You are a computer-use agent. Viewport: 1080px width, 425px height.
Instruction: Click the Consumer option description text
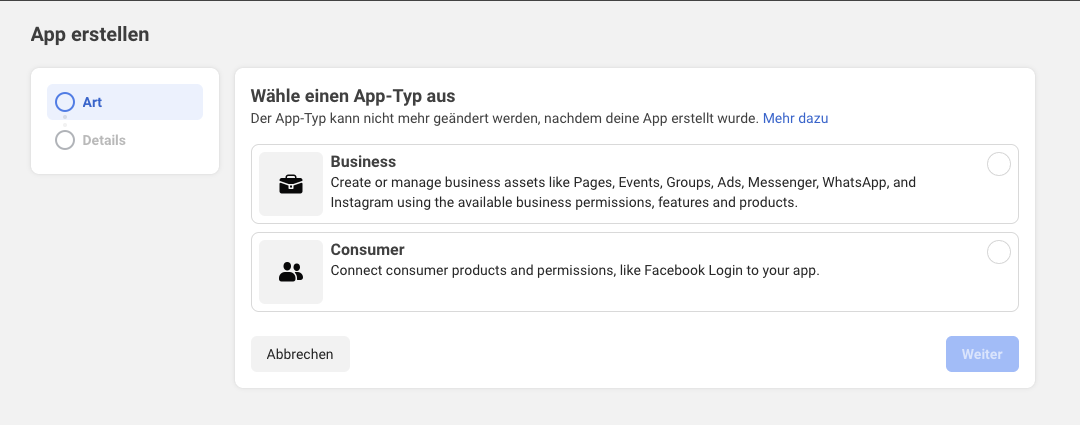point(575,270)
